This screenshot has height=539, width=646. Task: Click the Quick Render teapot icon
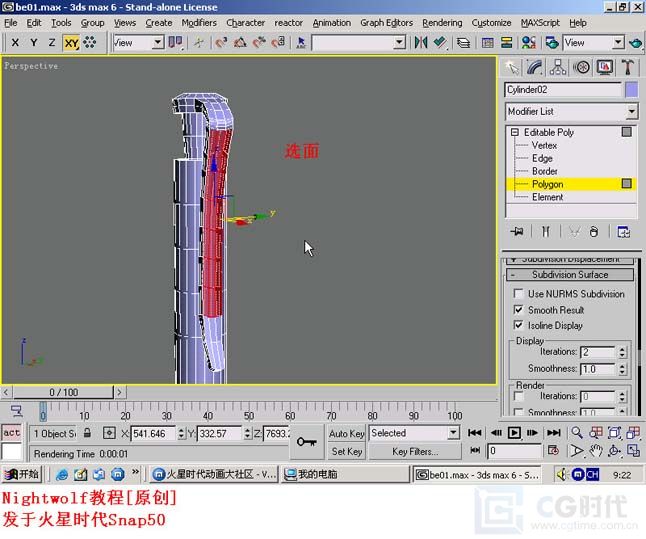coord(636,42)
